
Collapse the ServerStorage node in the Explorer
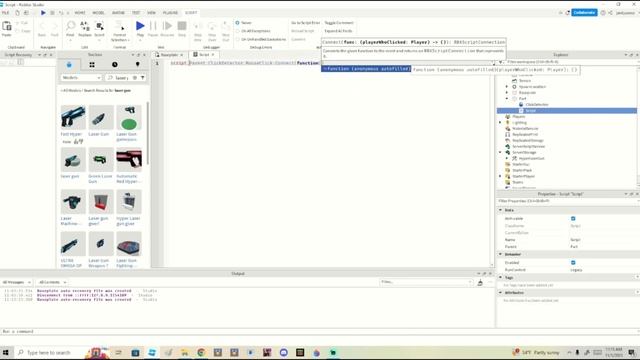coord(501,152)
